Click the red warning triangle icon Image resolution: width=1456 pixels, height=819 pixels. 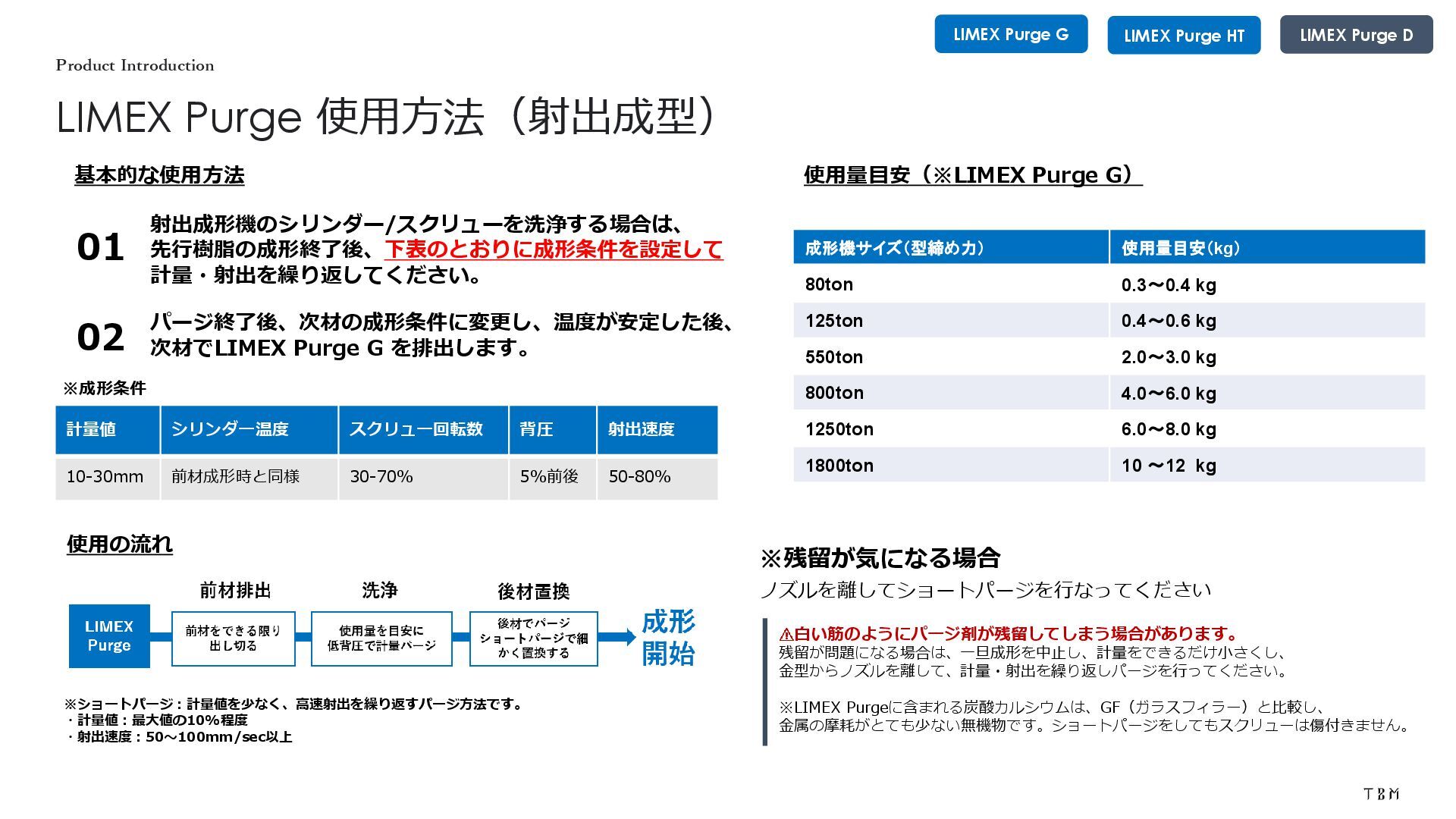tap(786, 634)
